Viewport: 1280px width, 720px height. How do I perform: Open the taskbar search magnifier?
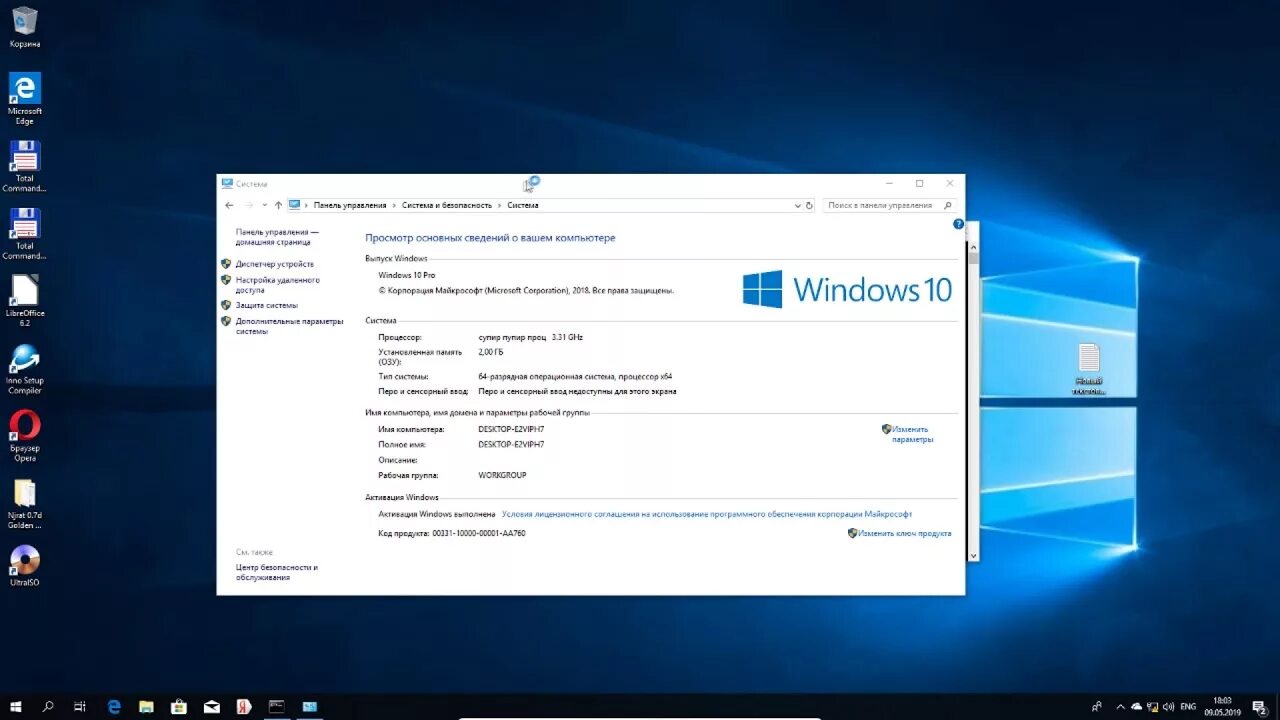pos(48,706)
